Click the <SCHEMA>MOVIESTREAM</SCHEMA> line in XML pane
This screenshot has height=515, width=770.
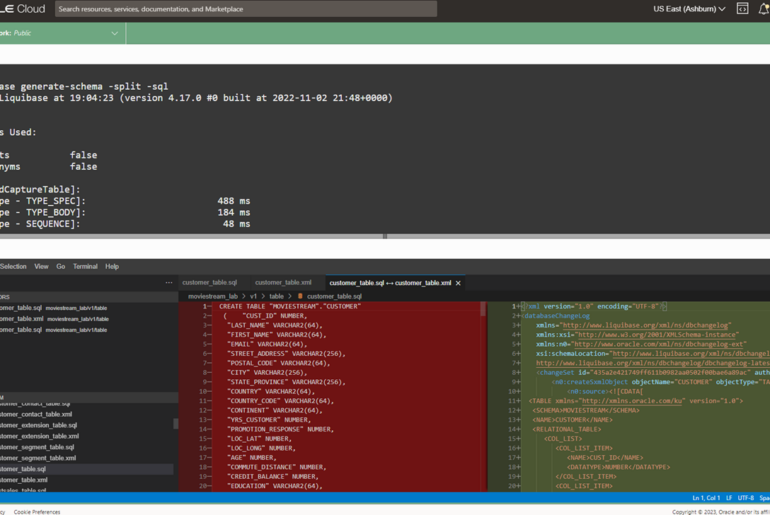pyautogui.click(x=586, y=410)
